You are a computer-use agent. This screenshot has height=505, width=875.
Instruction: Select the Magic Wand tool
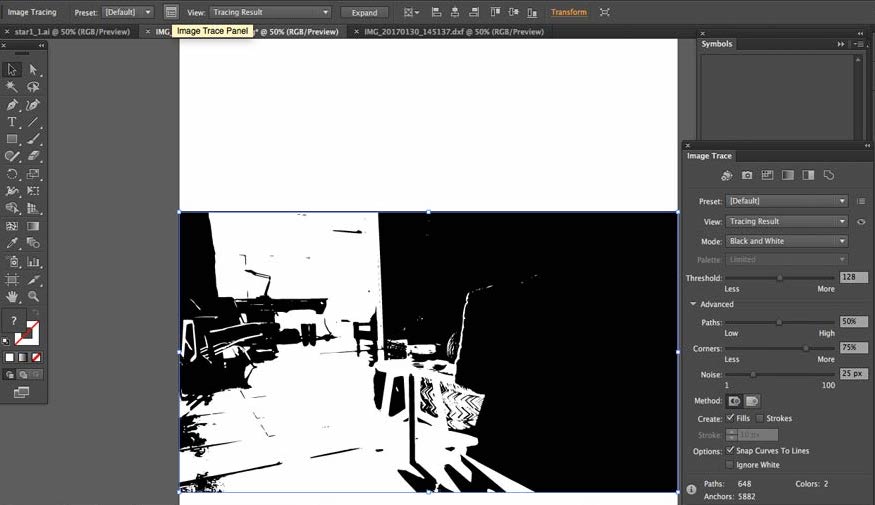[12, 87]
